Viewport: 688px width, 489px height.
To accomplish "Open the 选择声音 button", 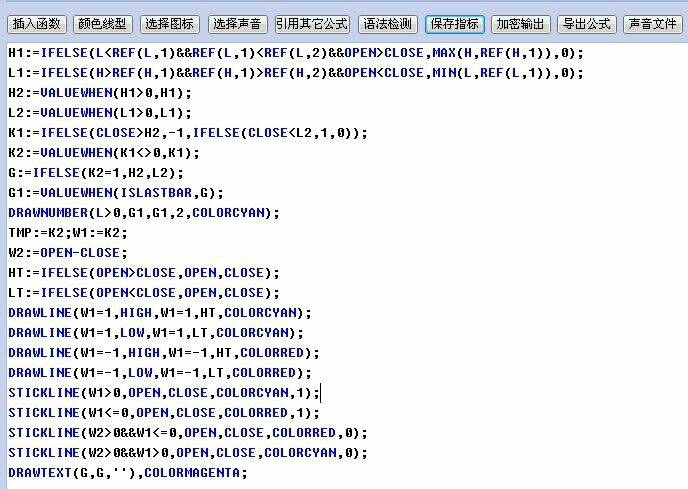I will coord(237,24).
